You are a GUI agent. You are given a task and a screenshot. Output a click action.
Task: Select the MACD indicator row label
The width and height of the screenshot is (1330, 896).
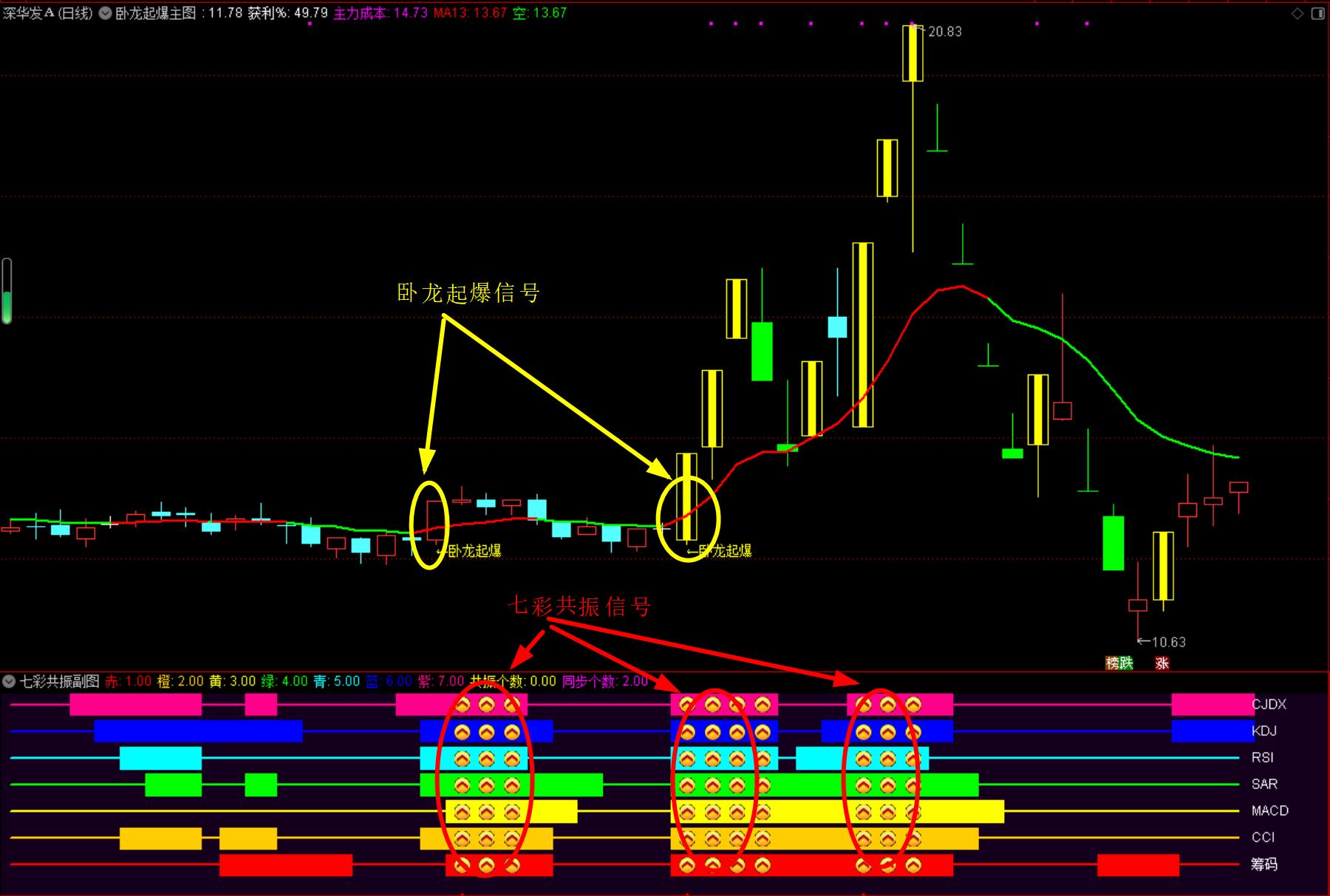coord(1270,810)
